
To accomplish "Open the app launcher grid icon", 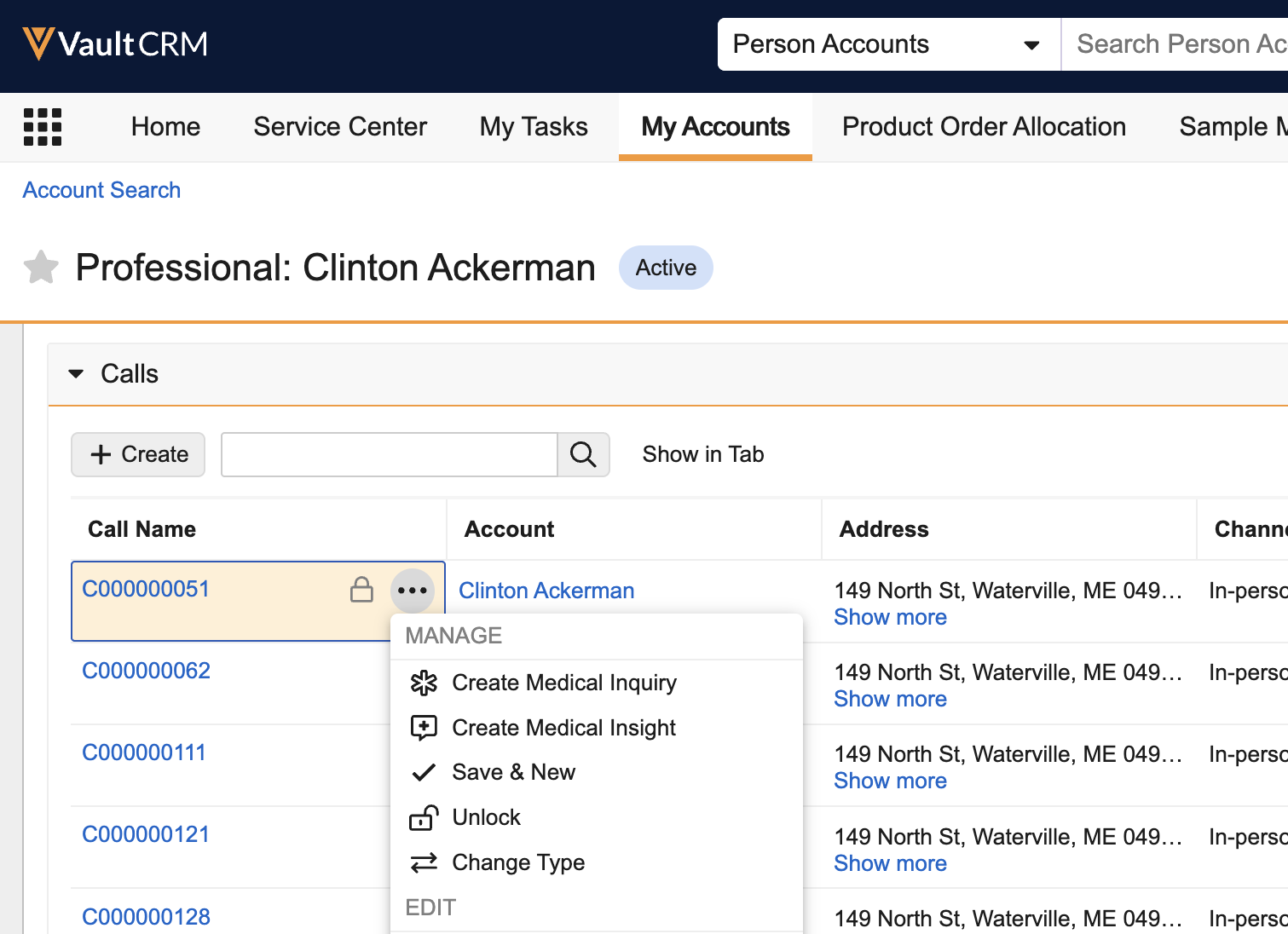I will pyautogui.click(x=42, y=126).
